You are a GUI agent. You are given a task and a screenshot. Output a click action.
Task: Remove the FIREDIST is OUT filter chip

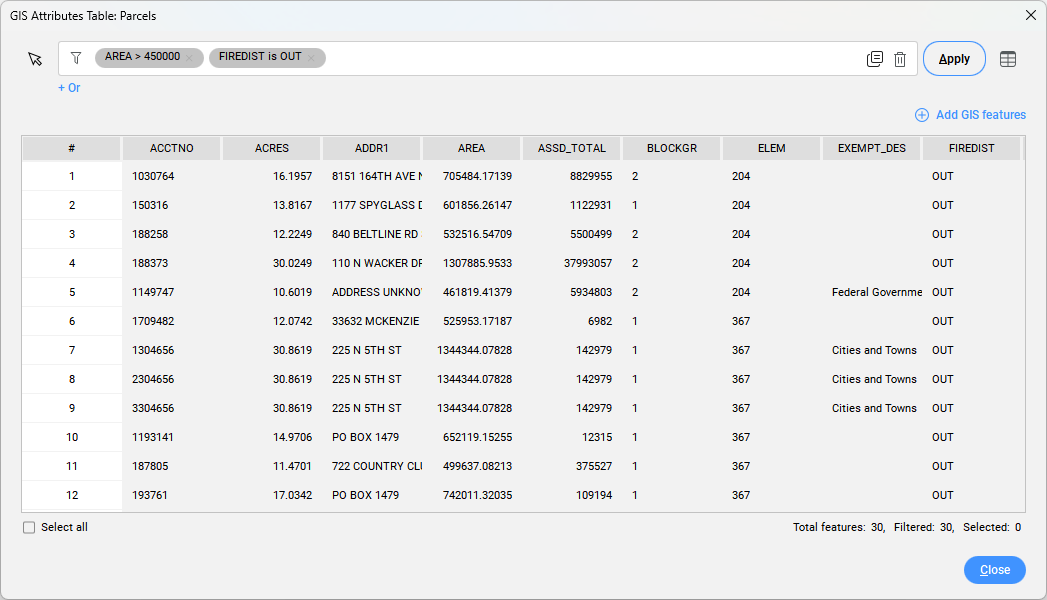311,58
